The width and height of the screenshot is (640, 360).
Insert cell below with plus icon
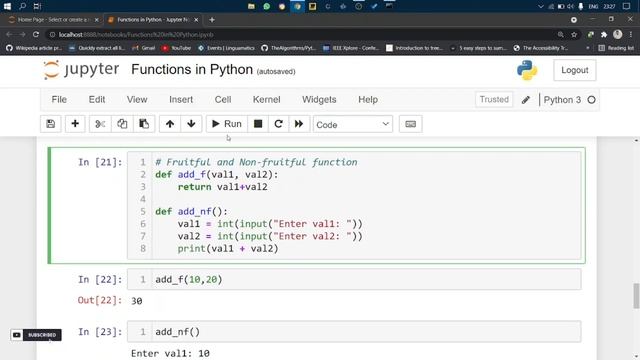tap(75, 124)
